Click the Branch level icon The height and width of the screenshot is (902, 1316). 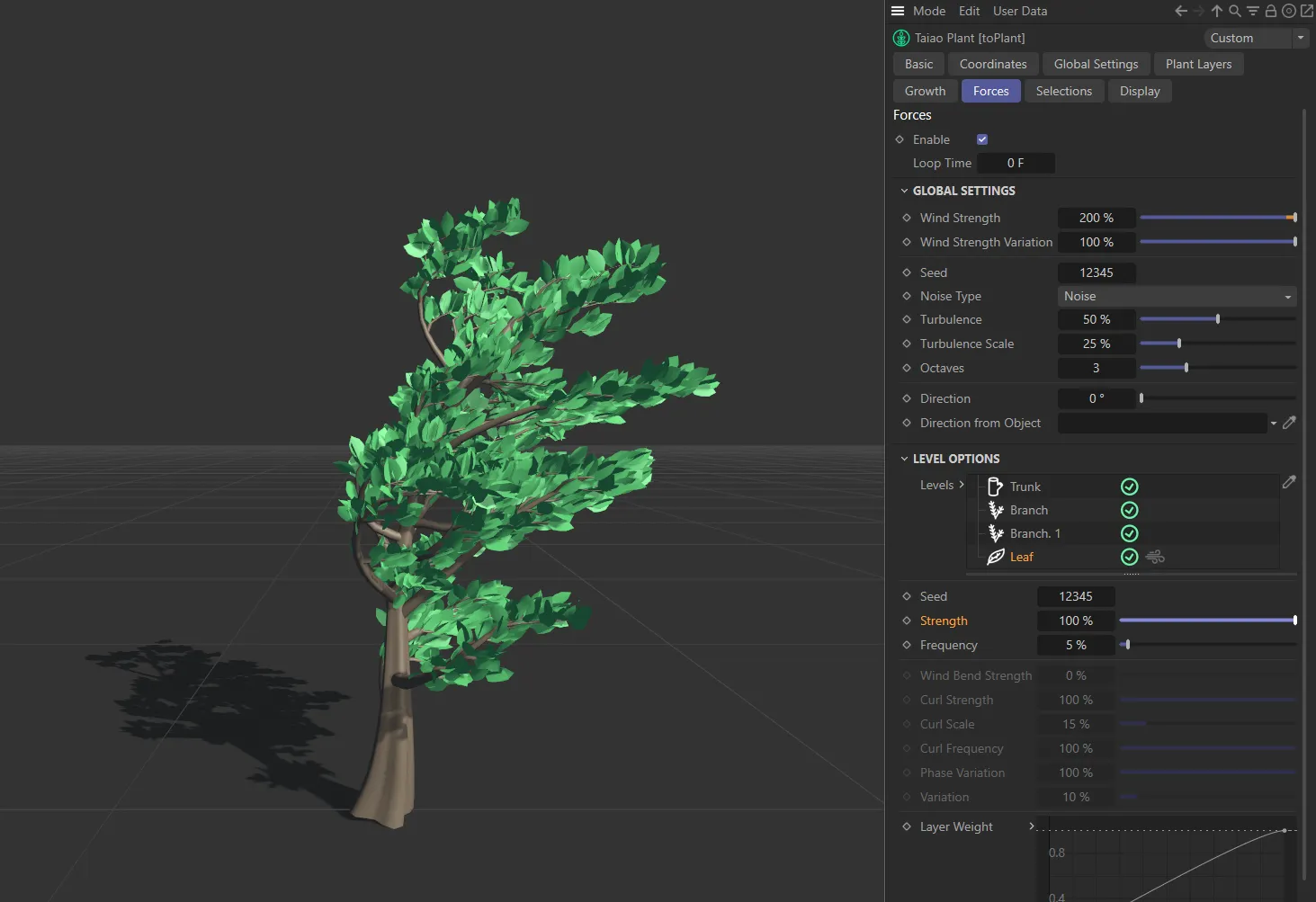(997, 510)
